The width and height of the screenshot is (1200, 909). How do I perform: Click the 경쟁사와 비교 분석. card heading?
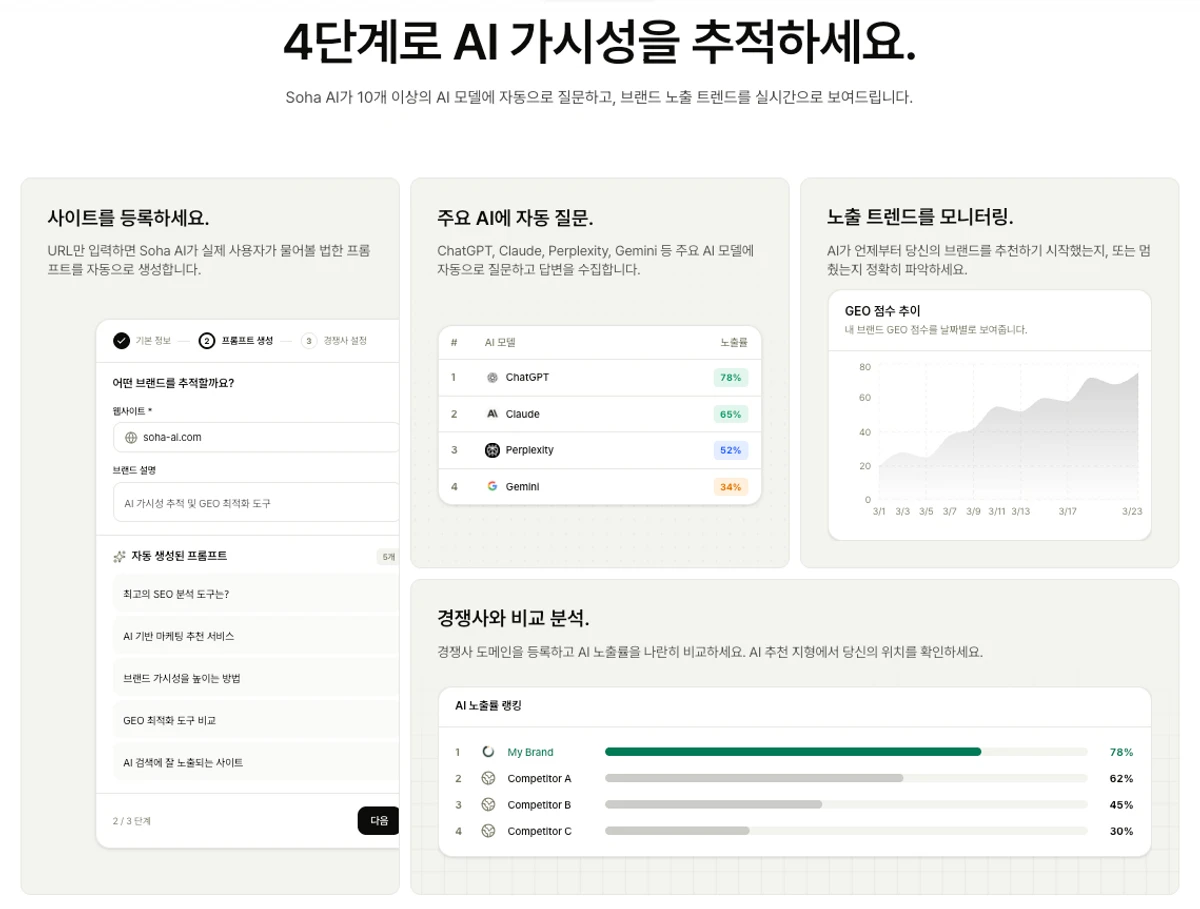coord(513,618)
